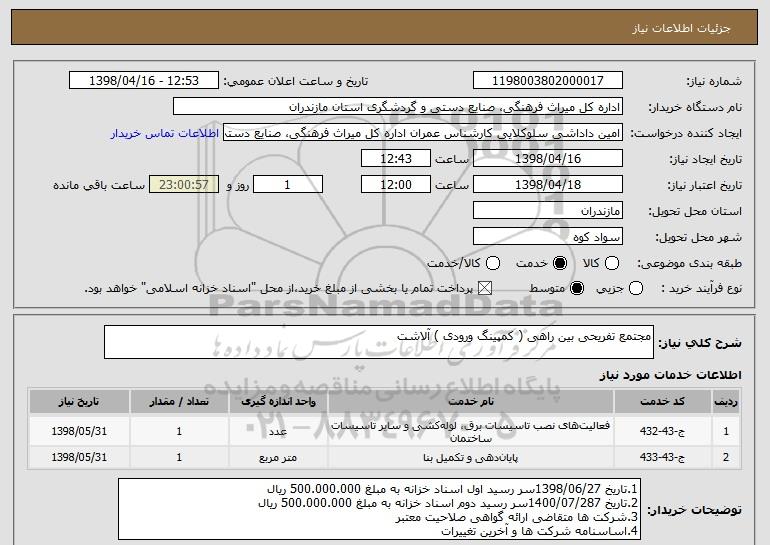770x545 pixels.
Task: Click the buyer organization name field
Action: coord(398,107)
